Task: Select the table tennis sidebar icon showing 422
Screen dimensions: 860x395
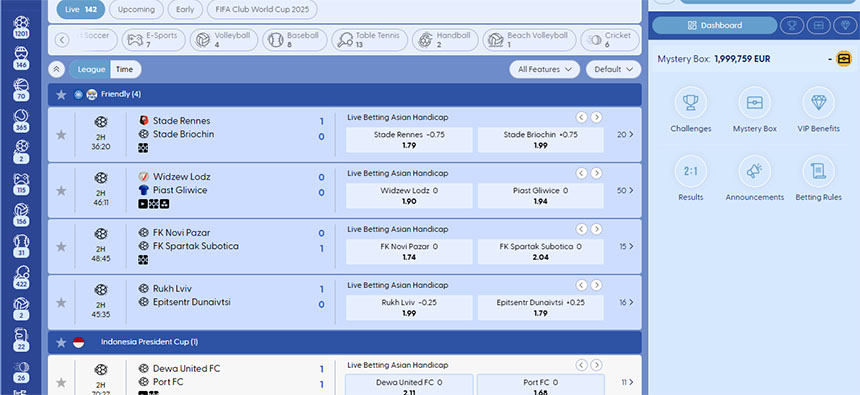Action: (x=21, y=277)
